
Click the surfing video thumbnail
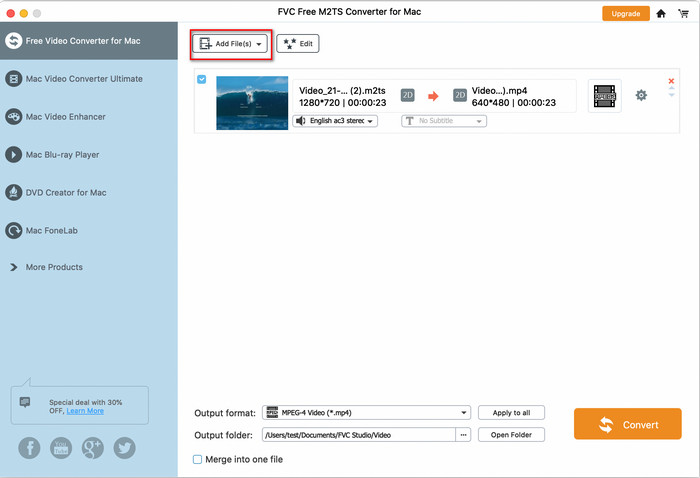click(x=252, y=103)
